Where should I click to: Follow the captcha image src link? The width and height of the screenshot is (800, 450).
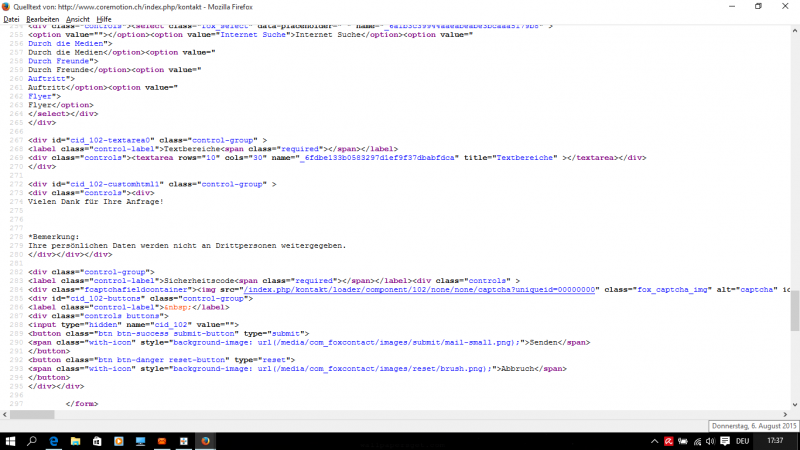pos(419,289)
